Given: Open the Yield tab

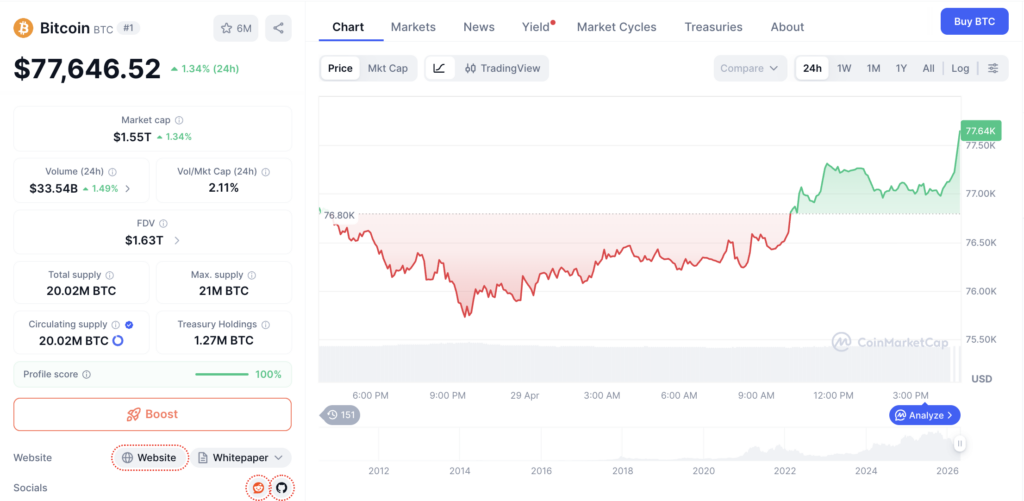Looking at the screenshot, I should [x=536, y=27].
